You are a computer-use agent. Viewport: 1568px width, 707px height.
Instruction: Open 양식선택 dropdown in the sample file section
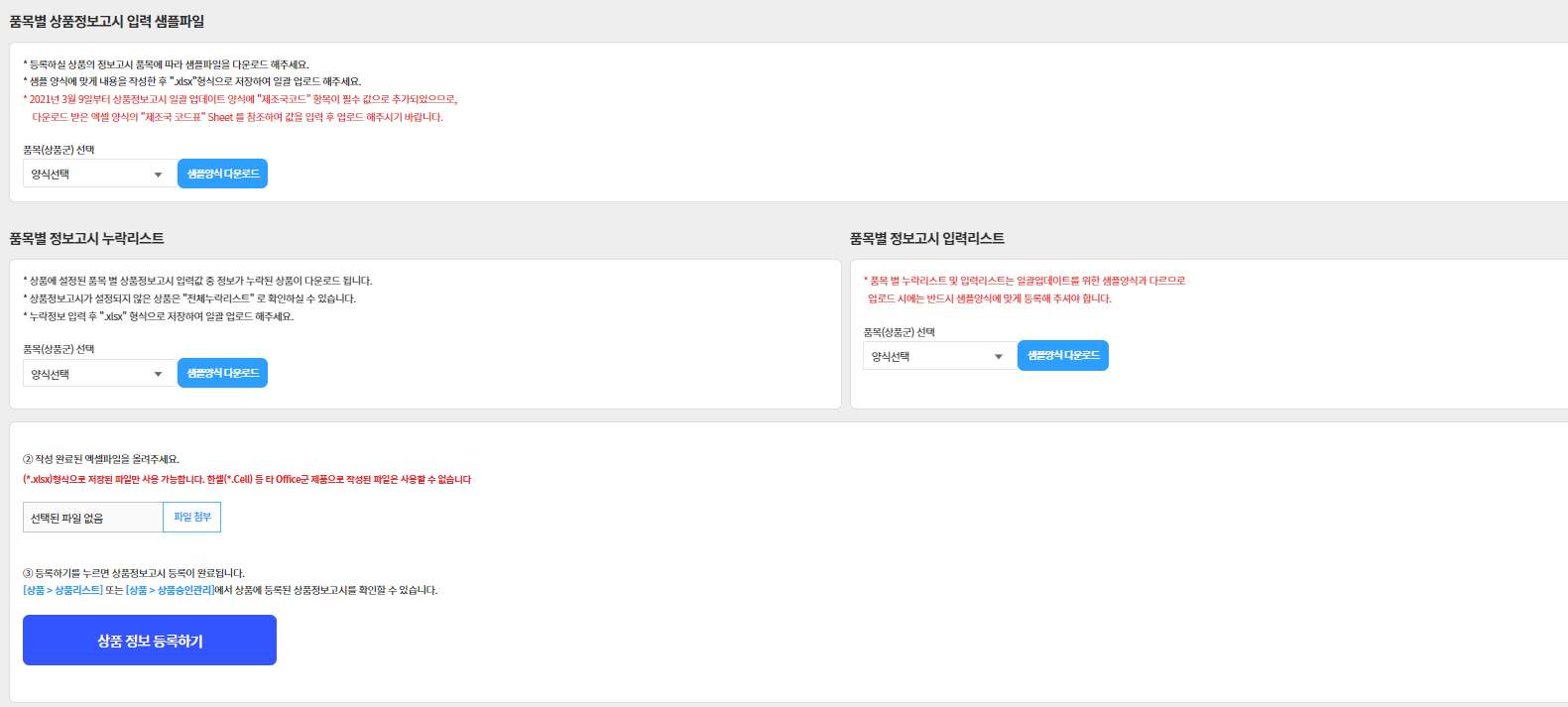point(89,175)
